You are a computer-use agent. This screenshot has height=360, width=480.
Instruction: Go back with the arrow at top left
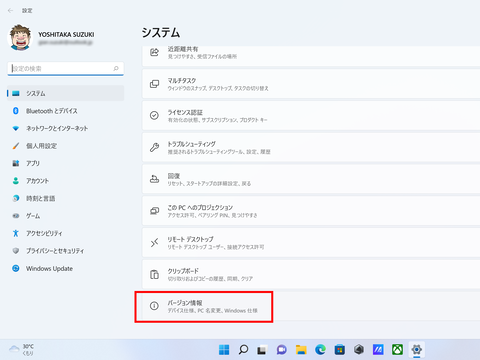point(10,11)
